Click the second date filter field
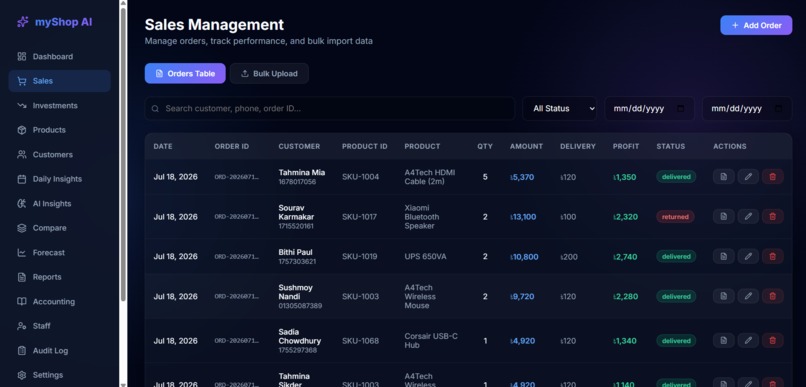Image resolution: width=806 pixels, height=387 pixels. pyautogui.click(x=747, y=108)
